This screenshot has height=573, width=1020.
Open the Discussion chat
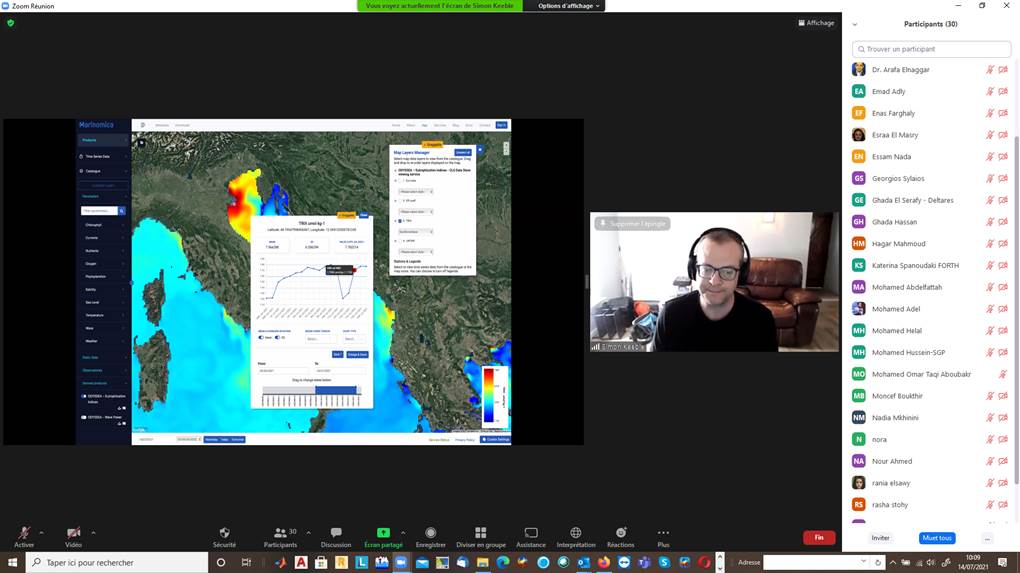click(x=336, y=537)
